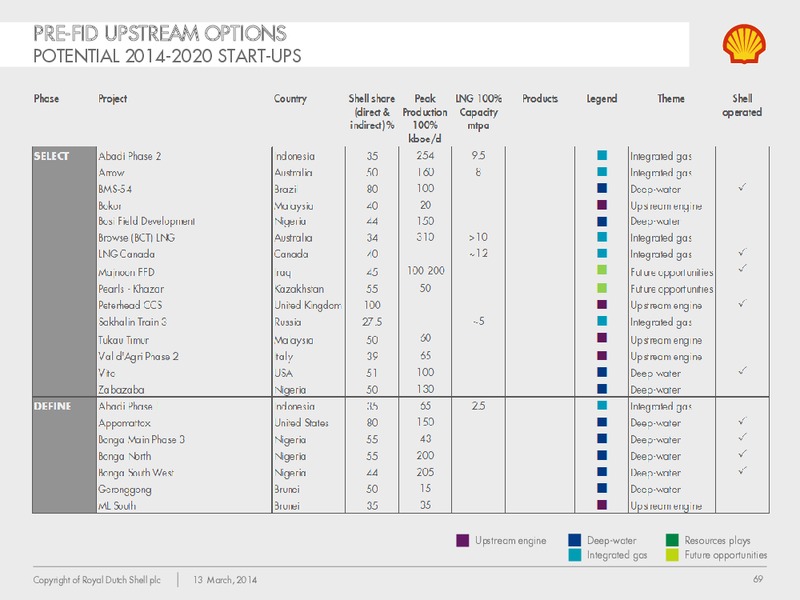This screenshot has width=800, height=600.
Task: Click the Tukau Timur project name
Action: pyautogui.click(x=123, y=340)
